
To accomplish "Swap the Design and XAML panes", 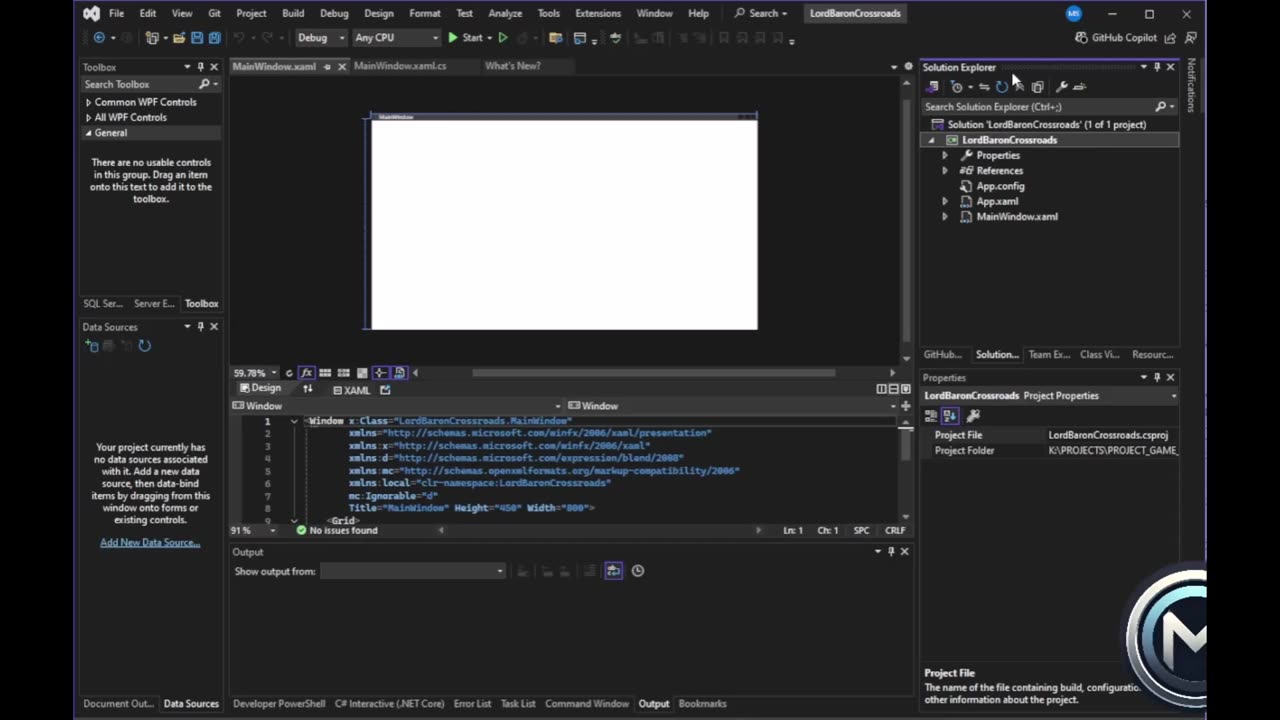I will coord(308,389).
